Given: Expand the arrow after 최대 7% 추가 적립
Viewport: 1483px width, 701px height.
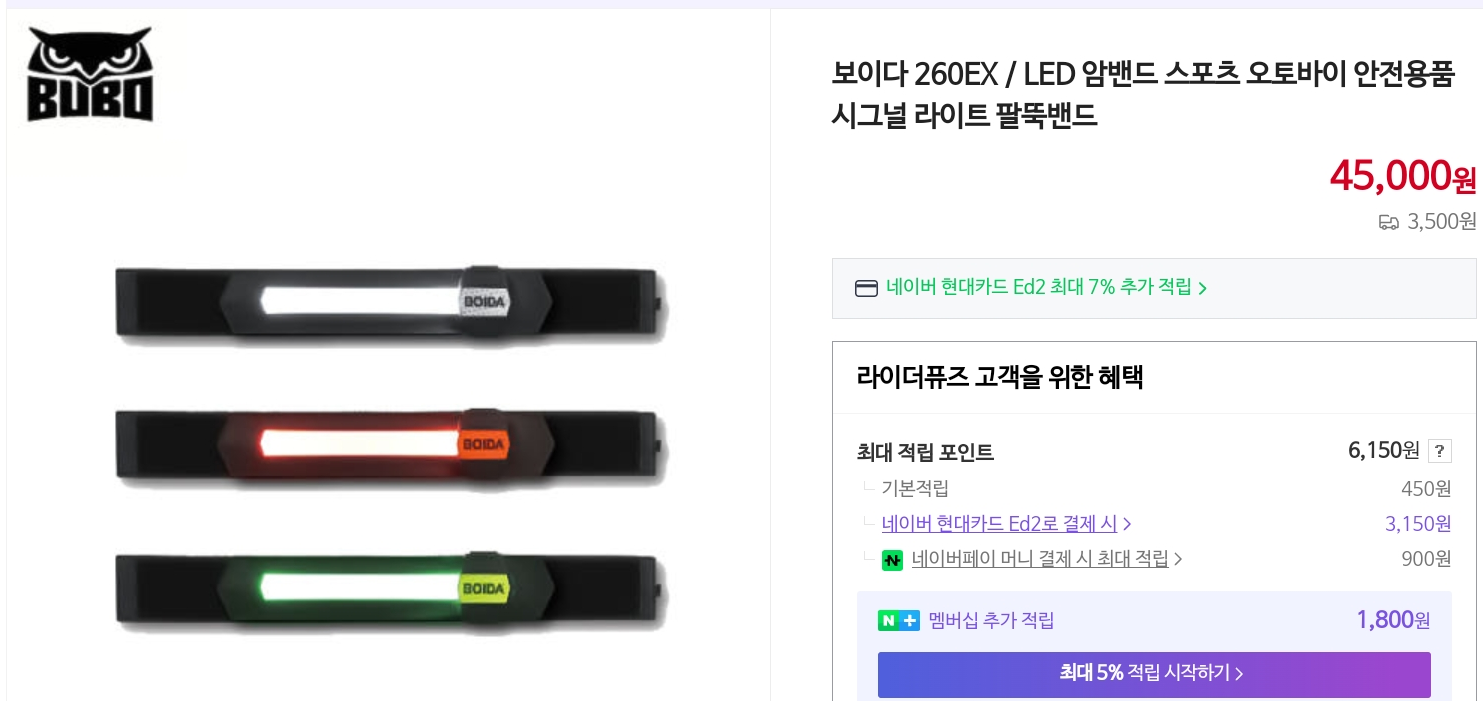Looking at the screenshot, I should pyautogui.click(x=1203, y=289).
